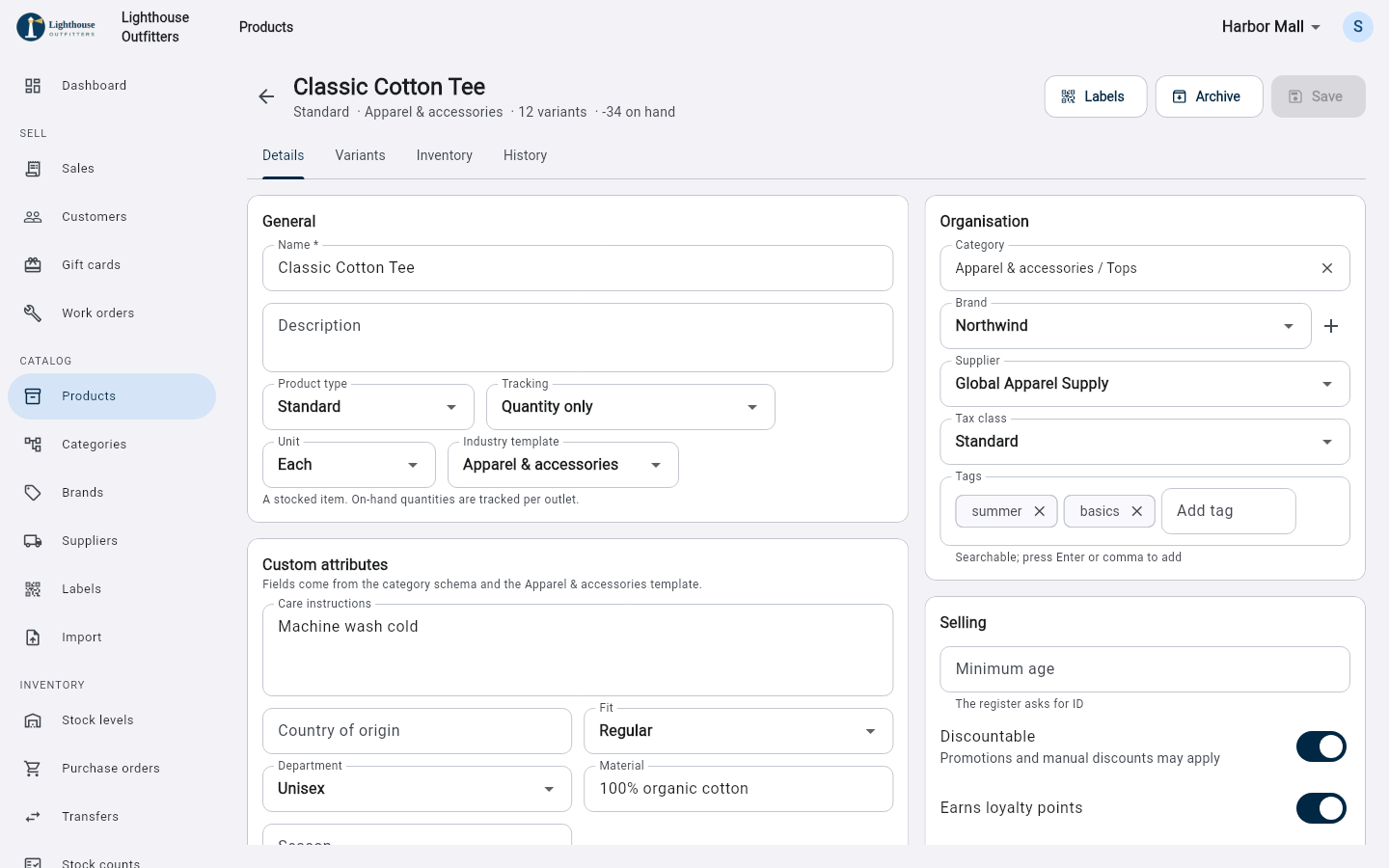Open the Tax class dropdown
The width and height of the screenshot is (1389, 868).
[x=1145, y=442]
